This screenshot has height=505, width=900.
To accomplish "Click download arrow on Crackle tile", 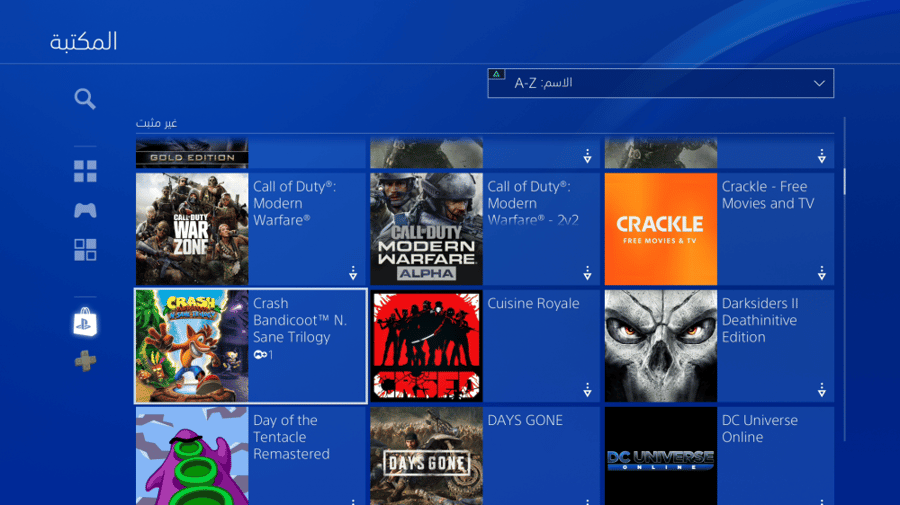I will (821, 273).
